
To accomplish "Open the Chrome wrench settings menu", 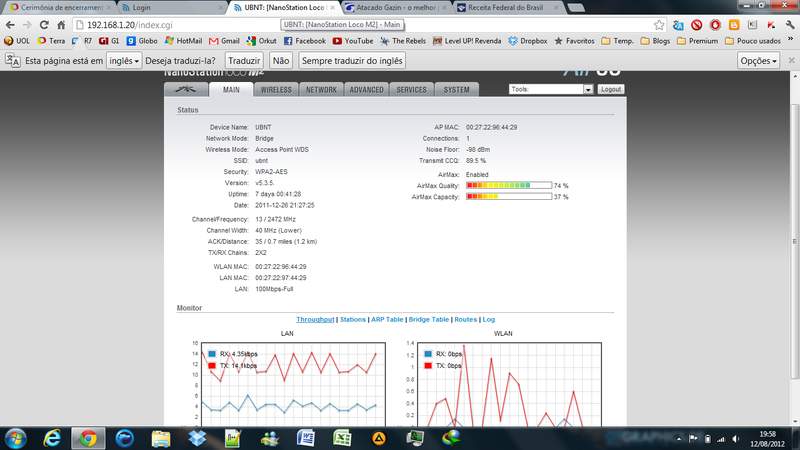I will pyautogui.click(x=790, y=24).
